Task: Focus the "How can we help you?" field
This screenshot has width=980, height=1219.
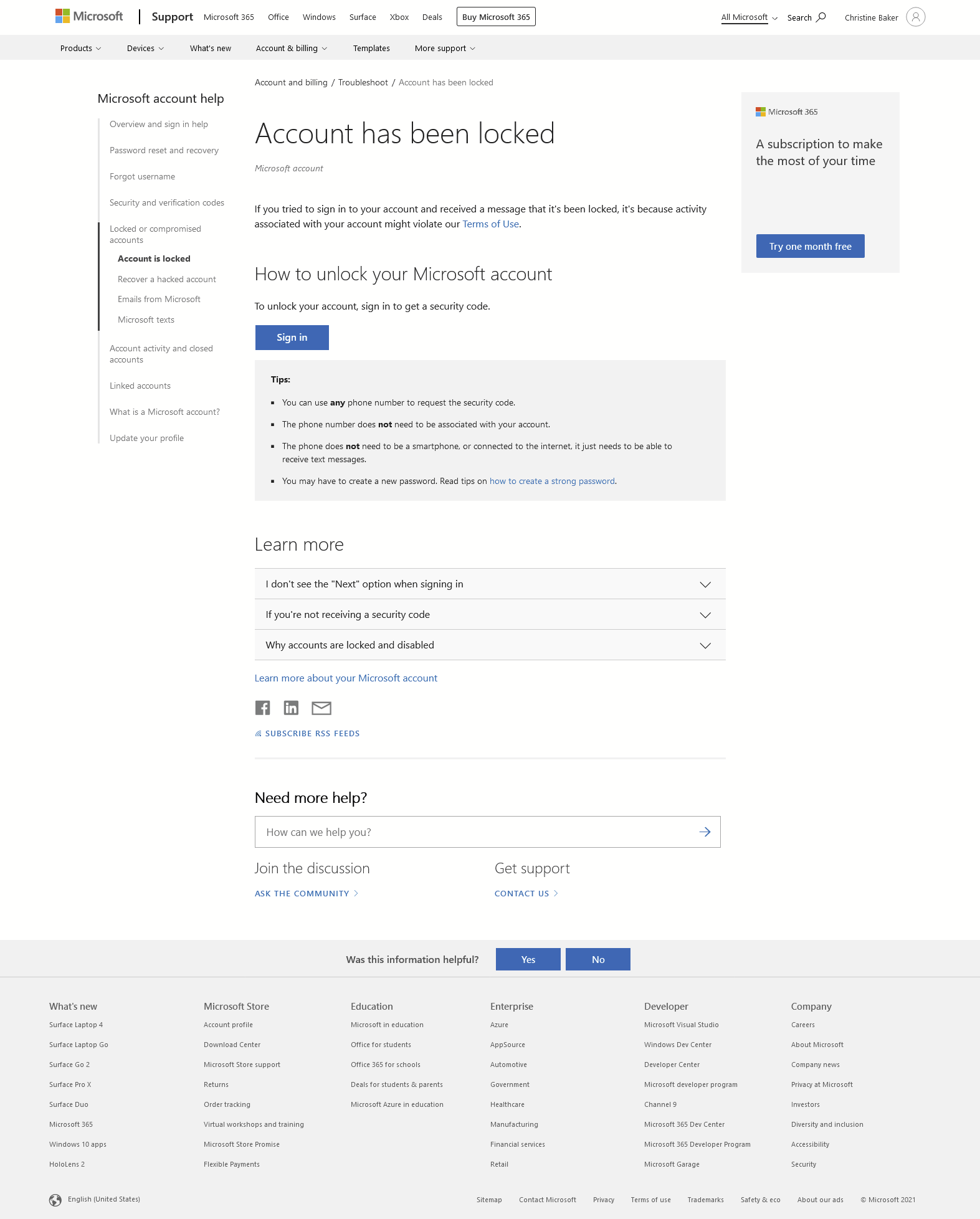Action: (477, 832)
